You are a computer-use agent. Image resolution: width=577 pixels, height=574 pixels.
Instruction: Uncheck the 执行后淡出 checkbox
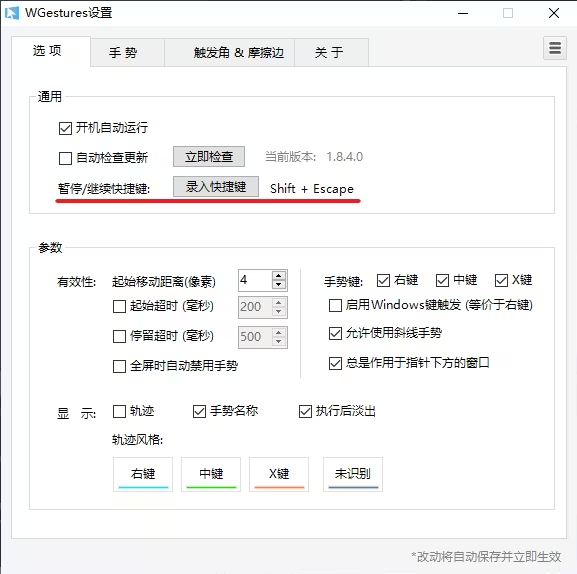[x=305, y=411]
